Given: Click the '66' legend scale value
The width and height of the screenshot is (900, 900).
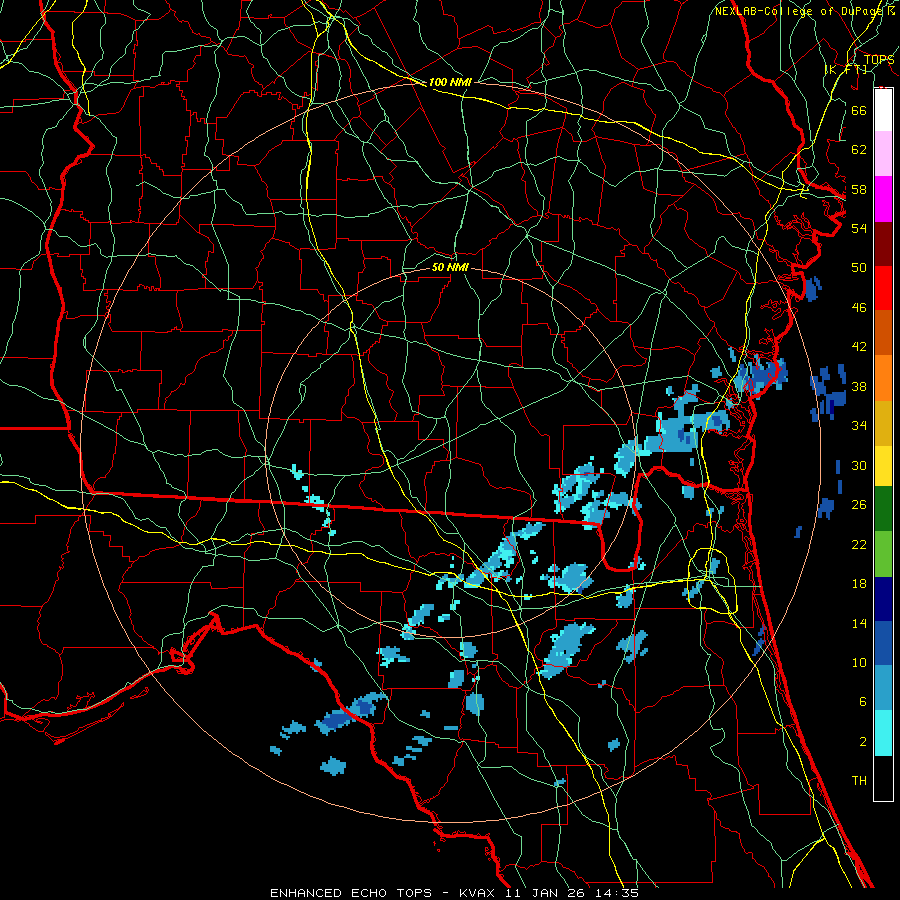Looking at the screenshot, I should click(859, 110).
